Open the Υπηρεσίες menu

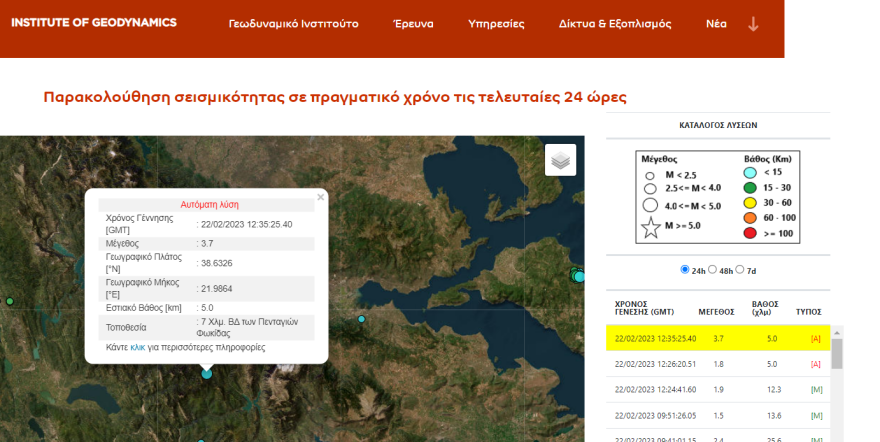pos(496,24)
